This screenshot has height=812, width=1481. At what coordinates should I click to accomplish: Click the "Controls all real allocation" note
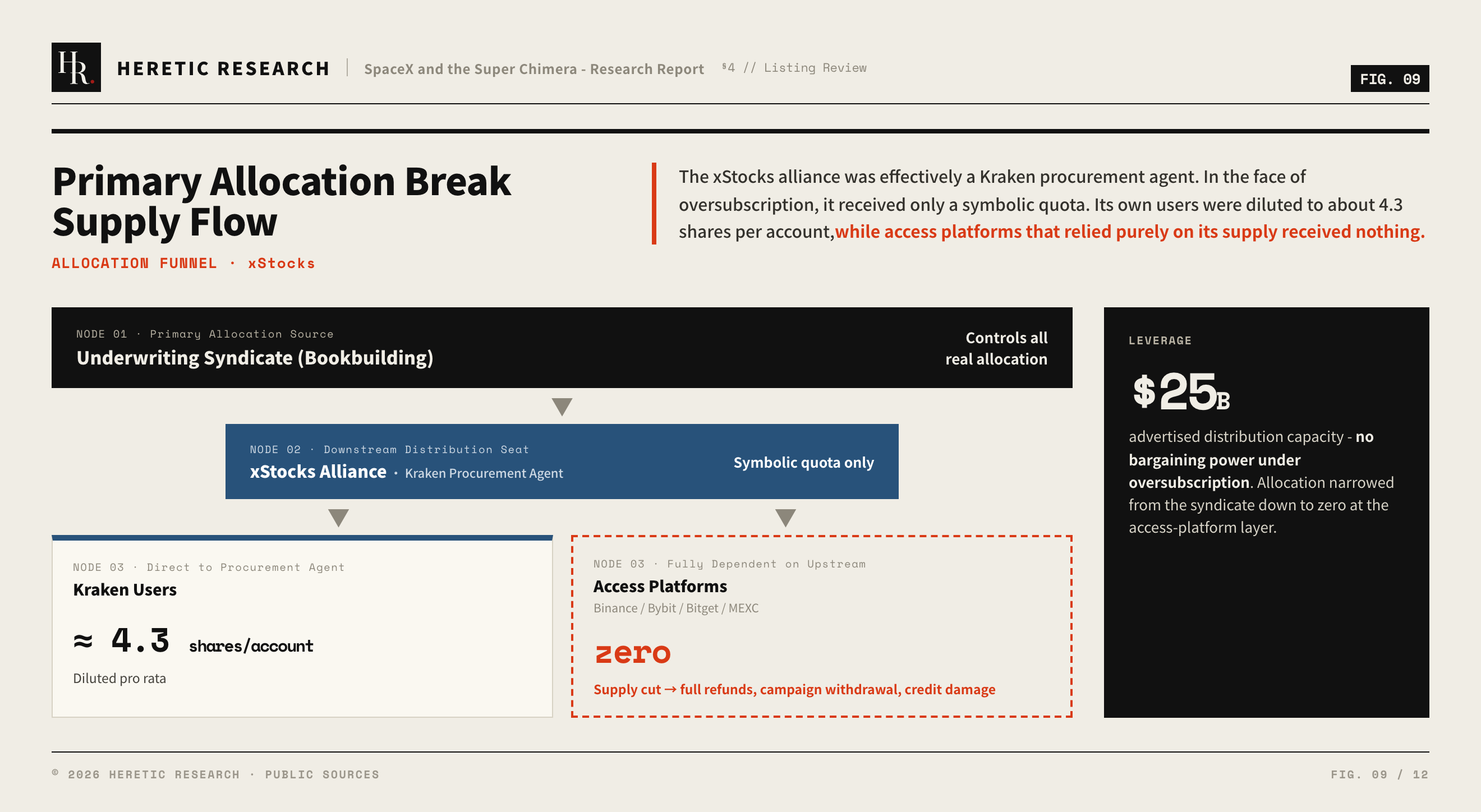tap(996, 348)
